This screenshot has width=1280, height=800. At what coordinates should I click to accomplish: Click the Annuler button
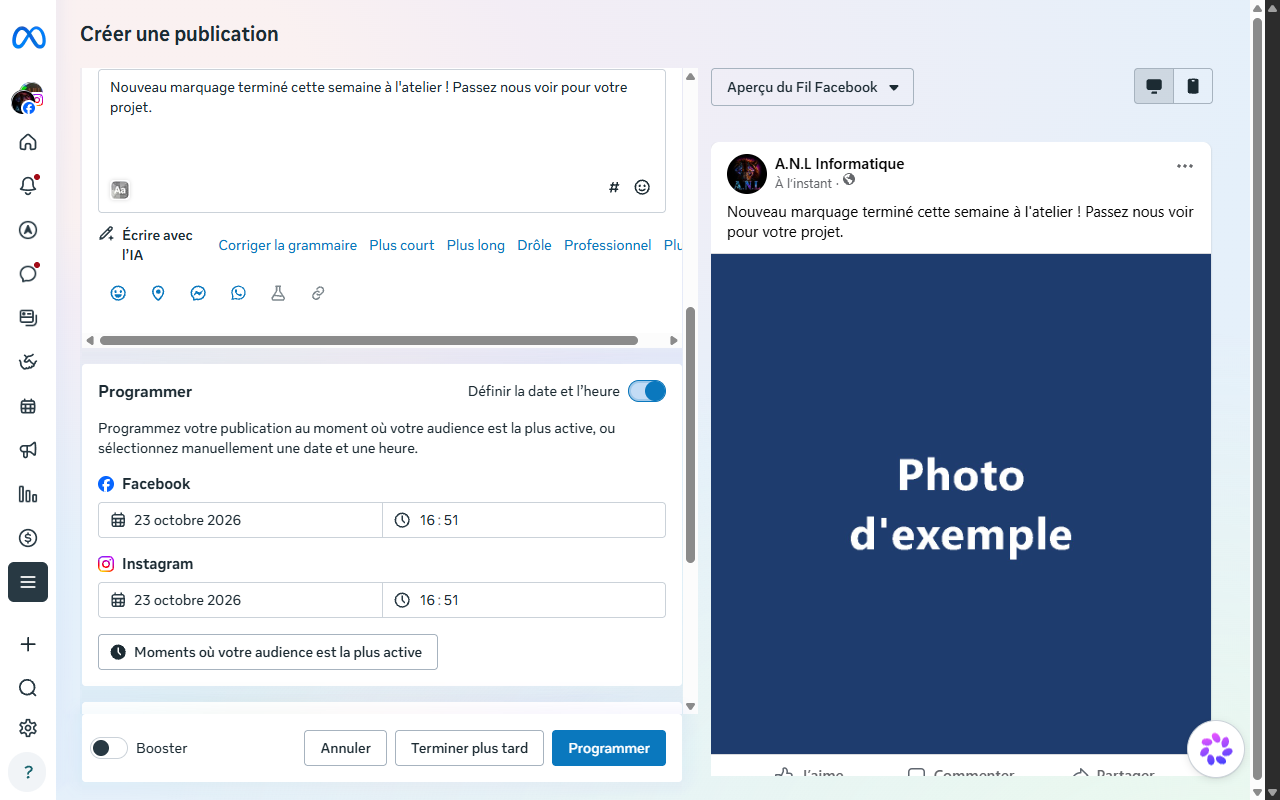[x=346, y=748]
